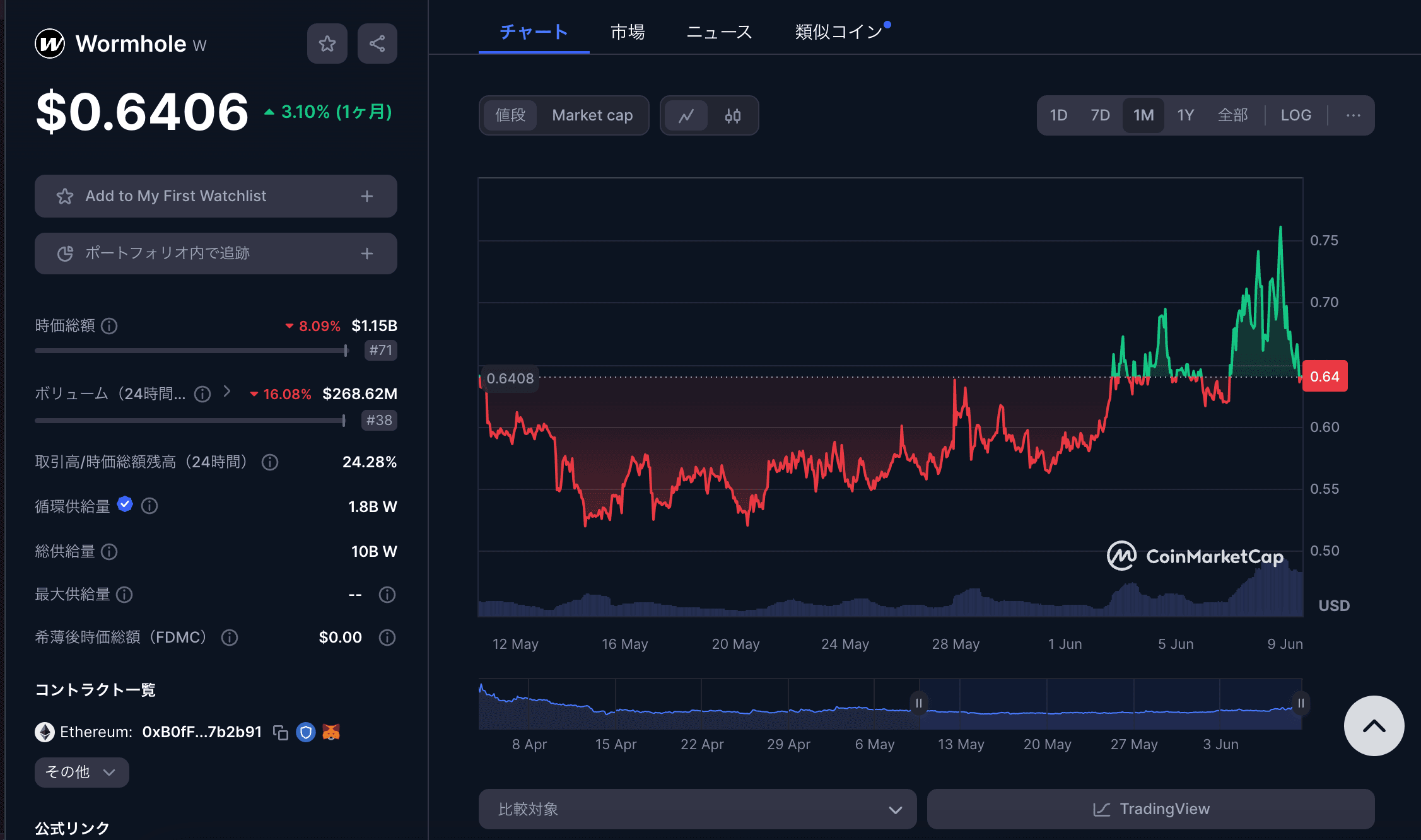This screenshot has height=840, width=1421.
Task: Open the チャート tab
Action: pos(534,32)
